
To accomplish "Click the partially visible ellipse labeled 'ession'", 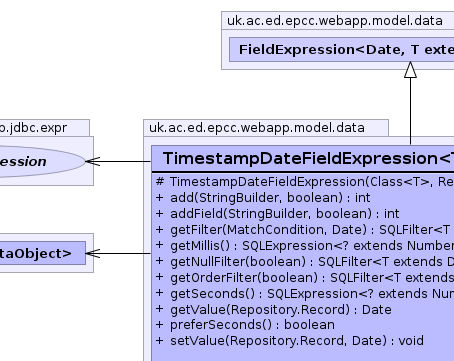I will 42,161.
